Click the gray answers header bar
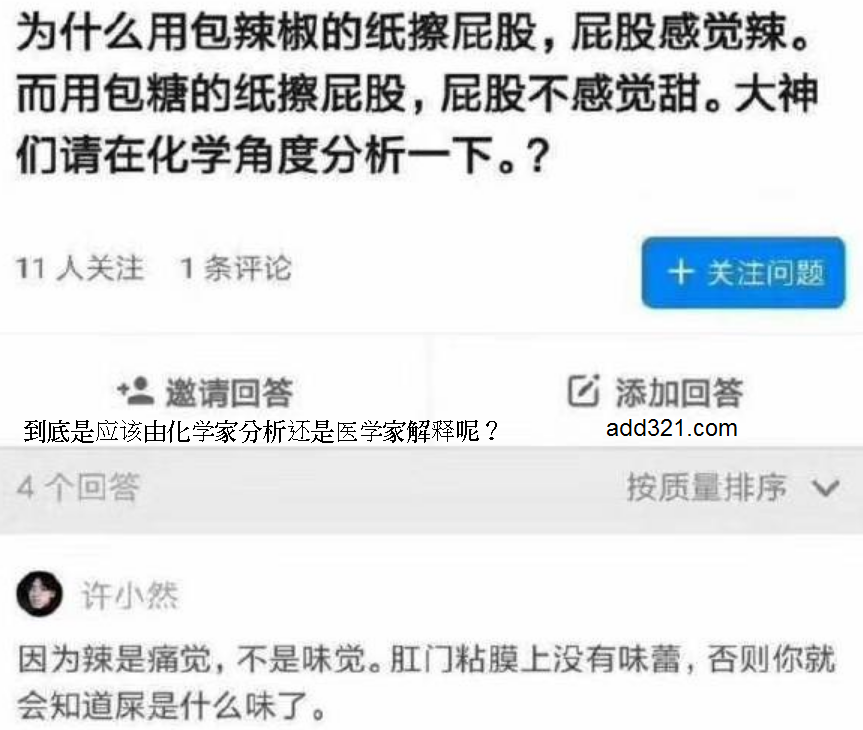The width and height of the screenshot is (863, 730). point(432,490)
